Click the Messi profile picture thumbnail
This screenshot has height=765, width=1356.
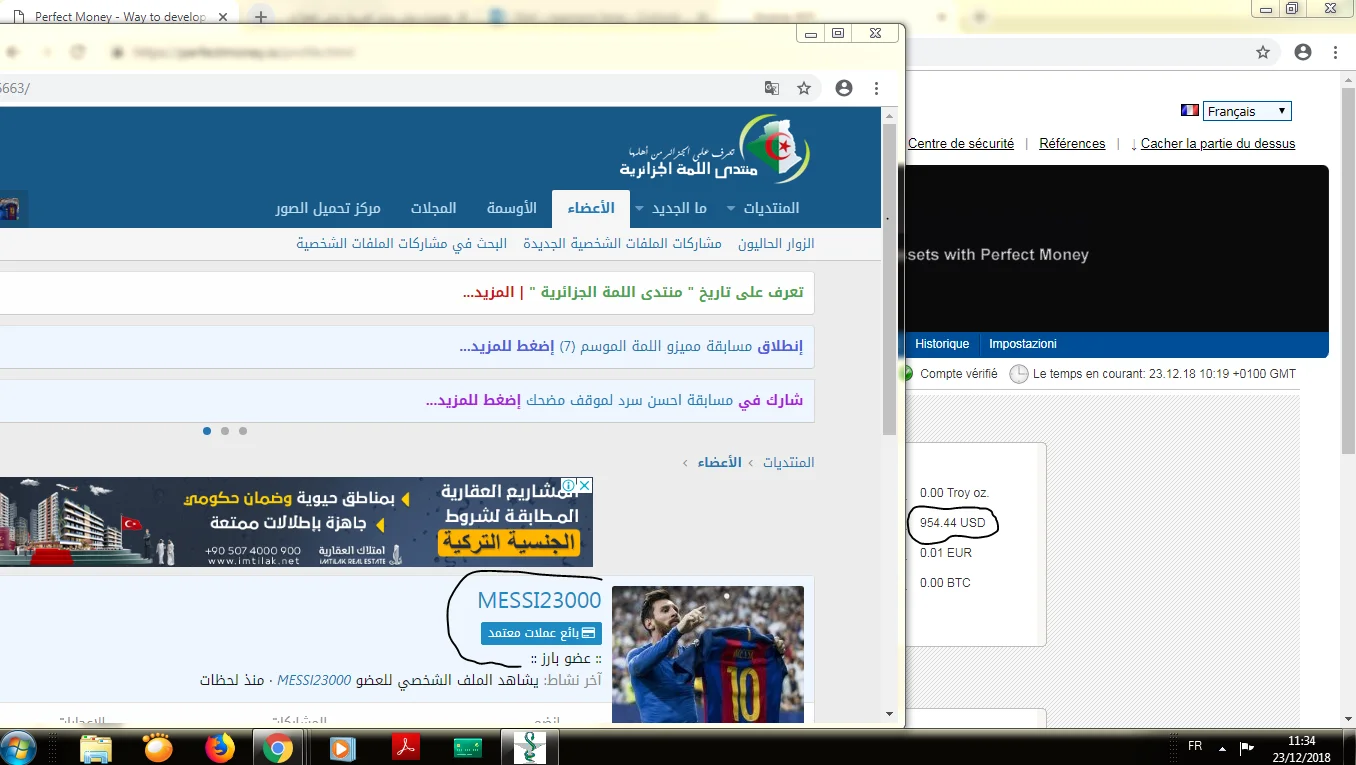707,653
